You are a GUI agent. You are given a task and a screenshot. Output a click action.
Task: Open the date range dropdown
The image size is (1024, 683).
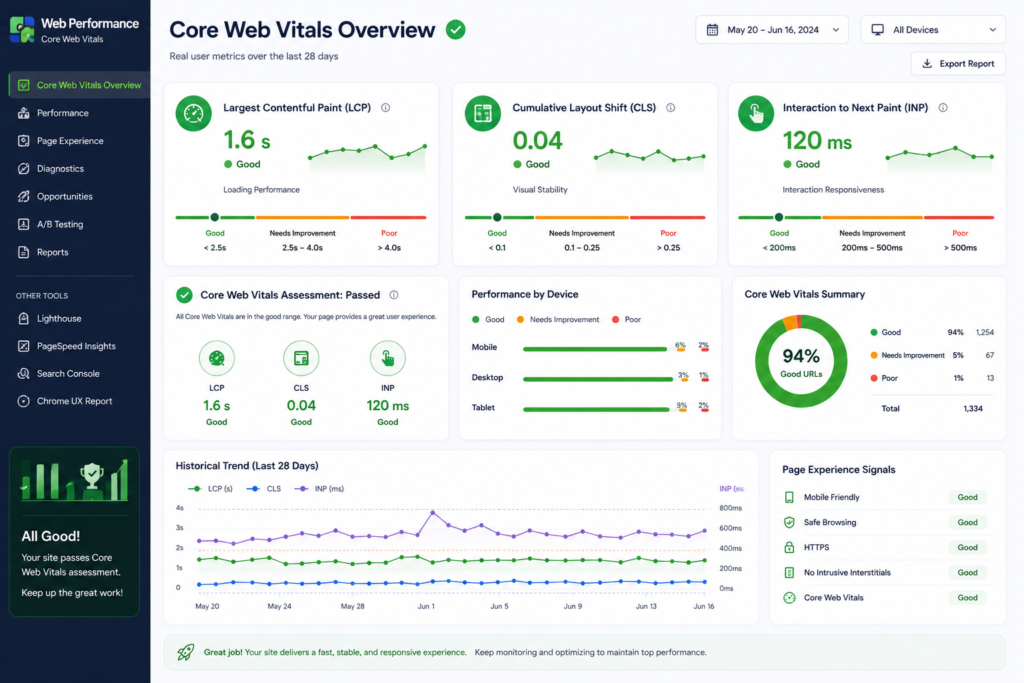click(772, 30)
